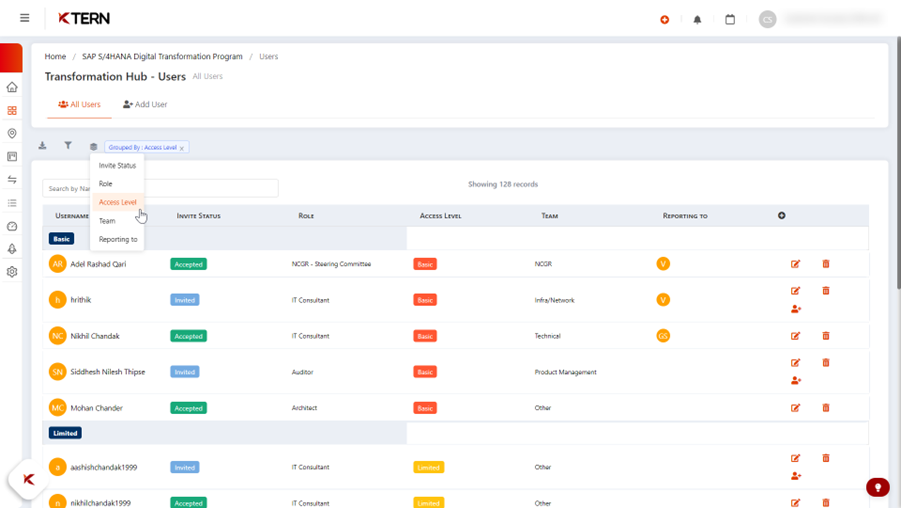
Task: Open the location pin icon in sidebar
Action: (12, 133)
